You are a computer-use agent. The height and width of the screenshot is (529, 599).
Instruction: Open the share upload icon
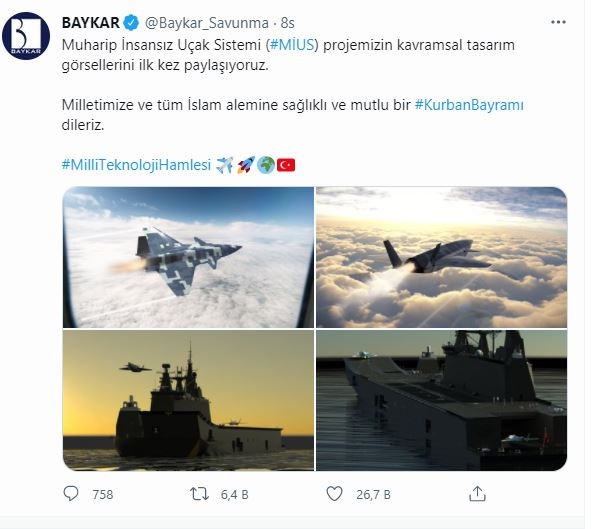[477, 494]
